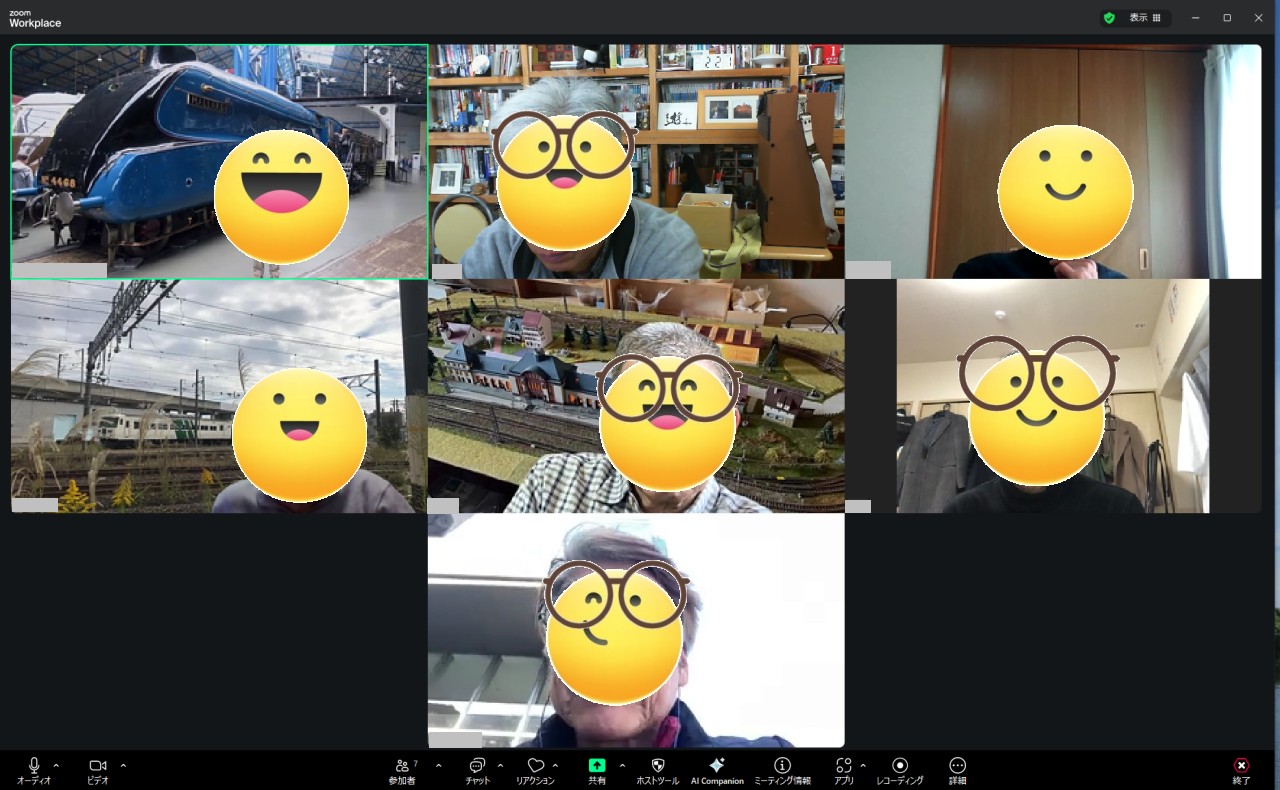Open the 参加者 participants panel
1280x790 pixels.
[x=402, y=766]
